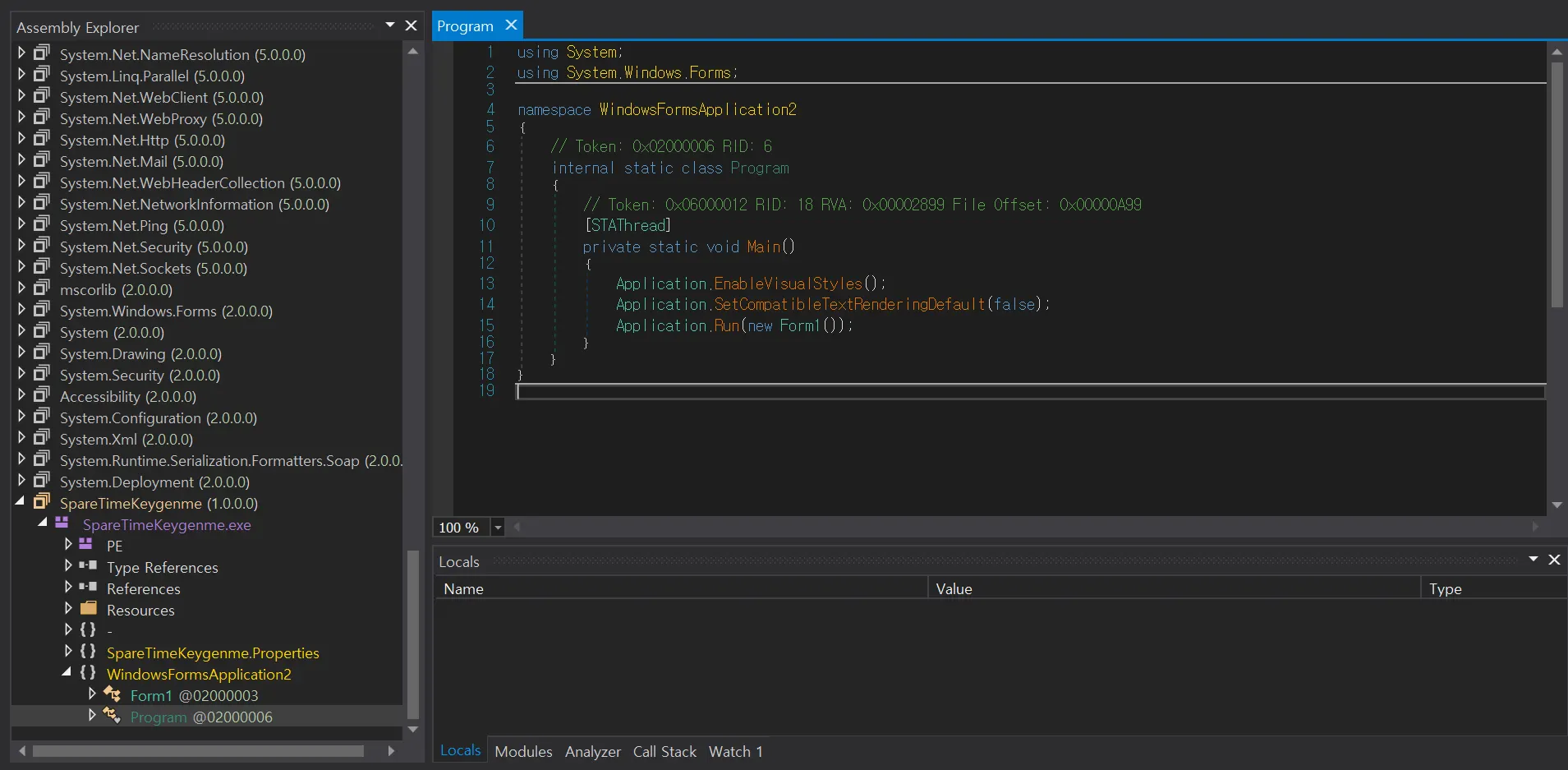The width and height of the screenshot is (1568, 770).
Task: Click the SpareTimeKeygenme.exe module icon
Action: 62,523
